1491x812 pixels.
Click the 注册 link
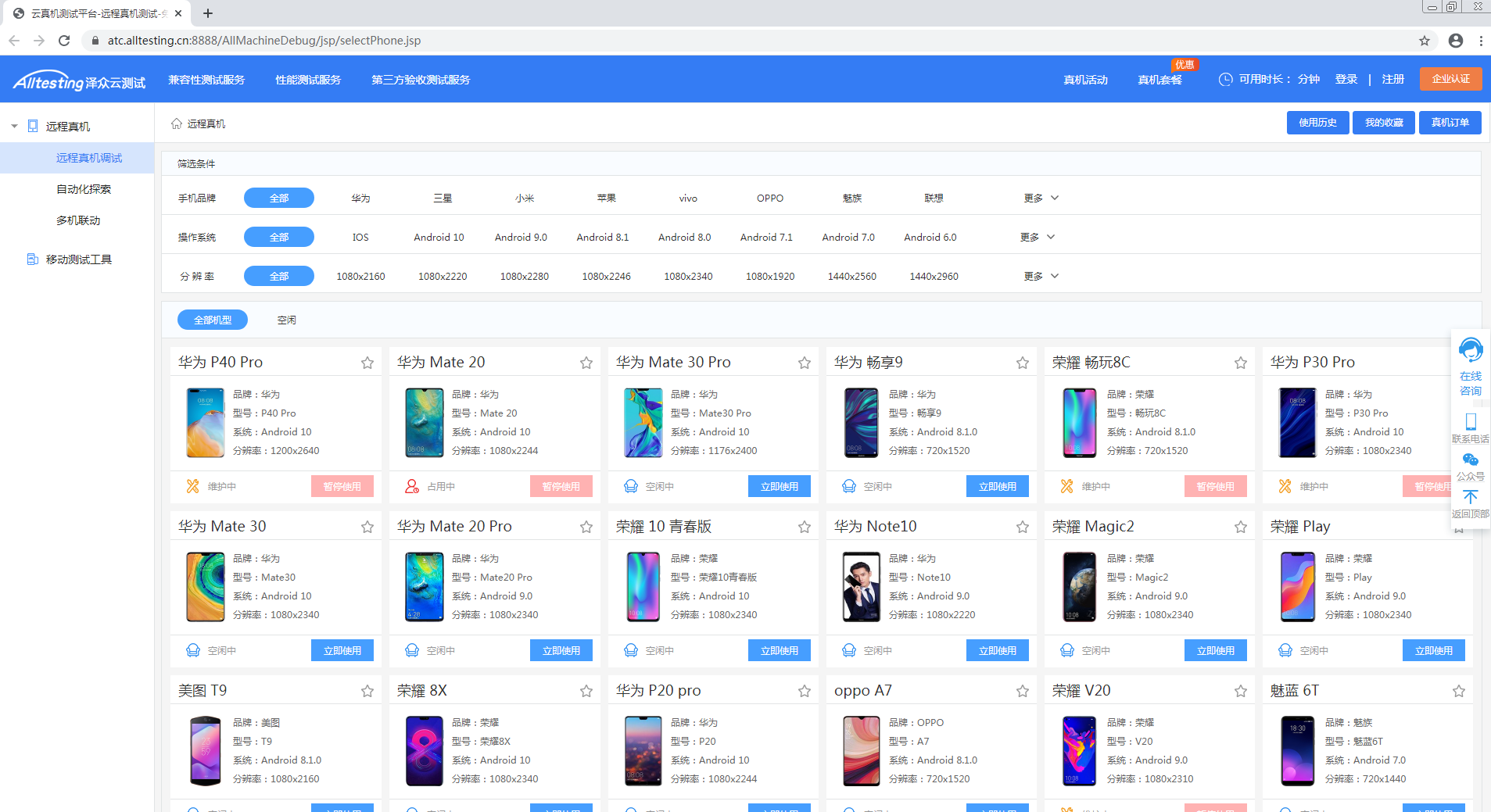tap(1393, 80)
